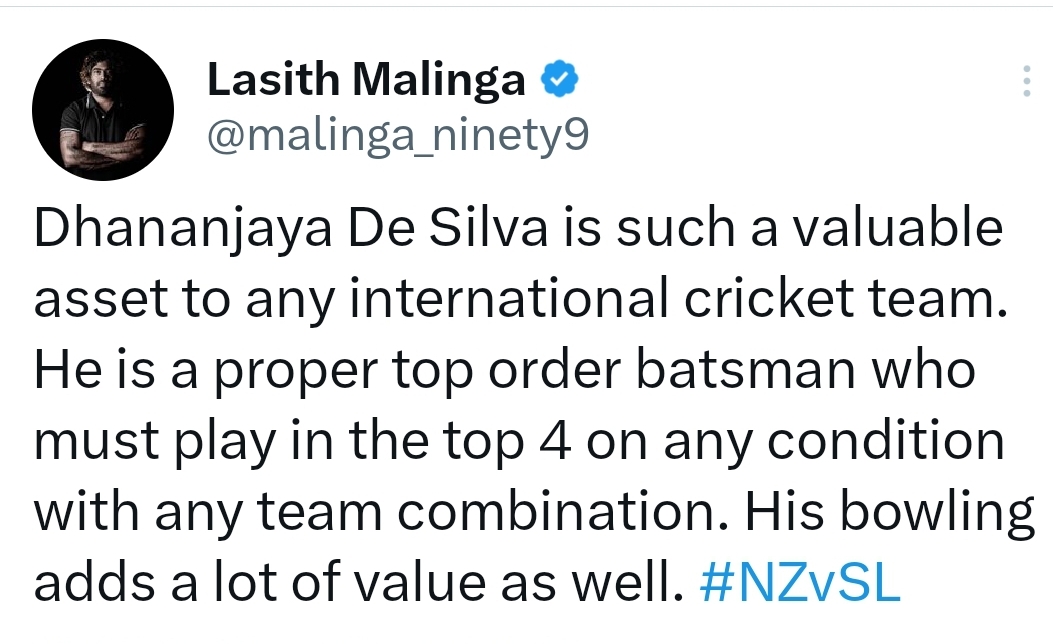1053x644 pixels.
Task: Click the word "condition" in the tweet
Action: pyautogui.click(x=886, y=441)
